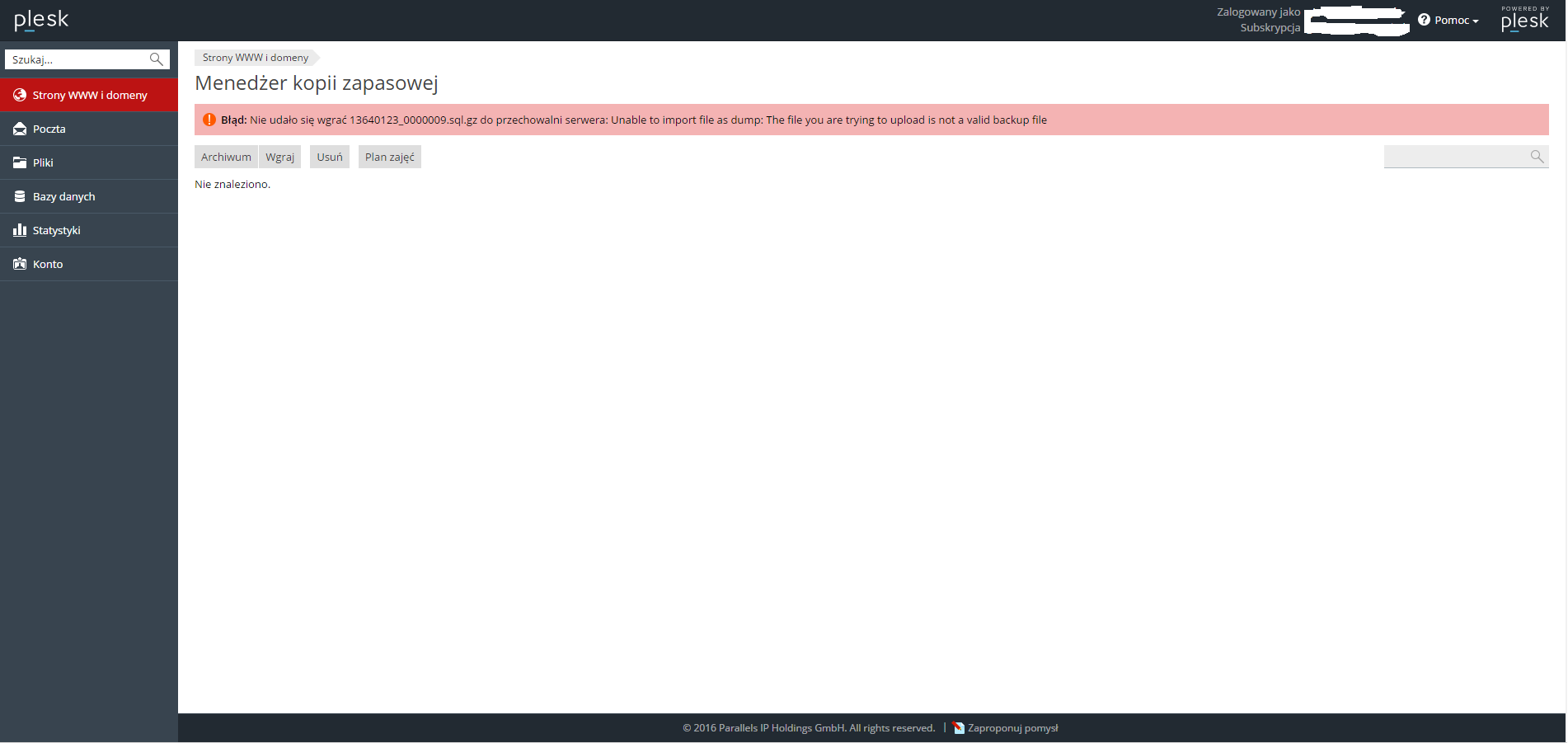Click the envelope icon next to Poczta

20,129
